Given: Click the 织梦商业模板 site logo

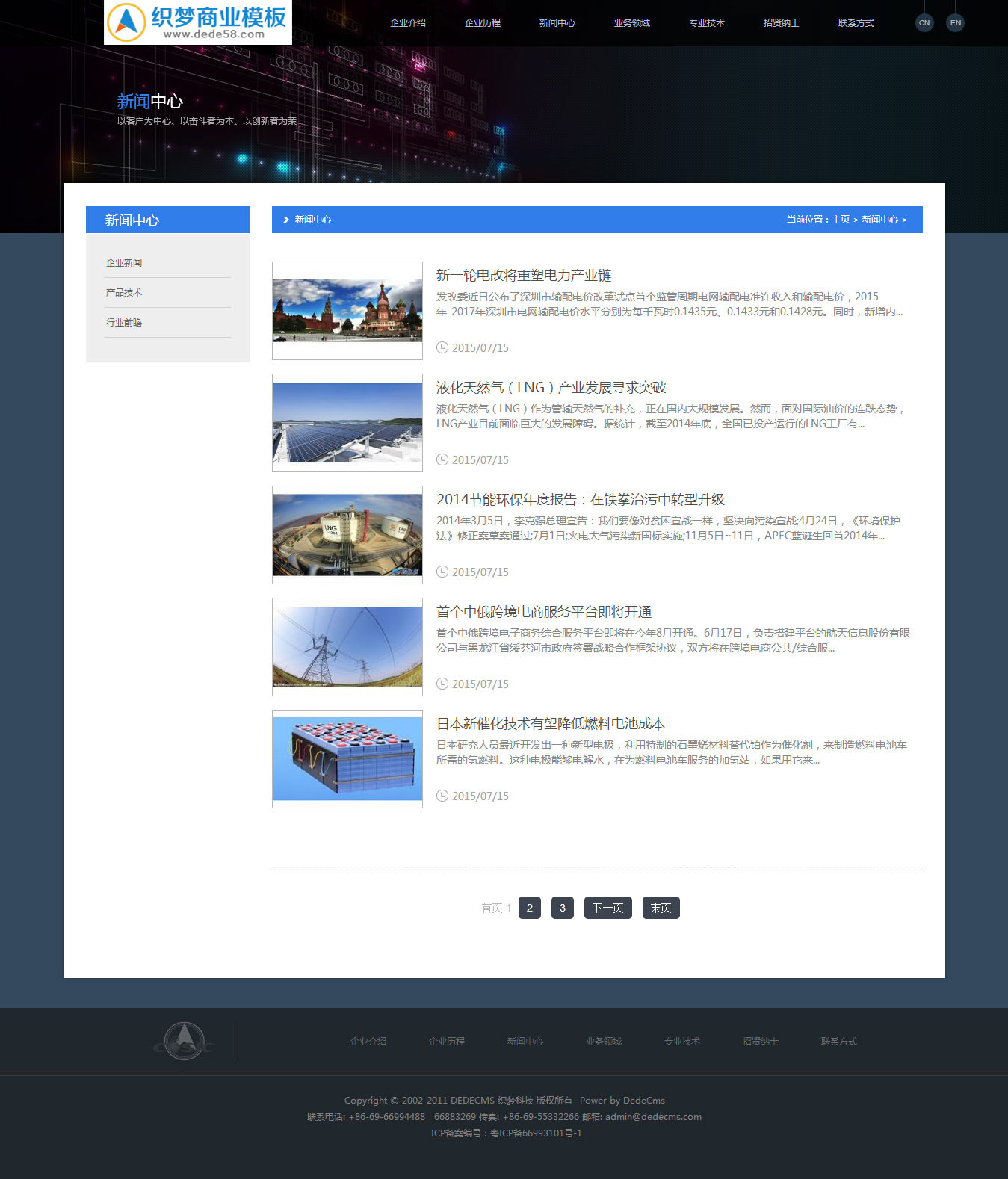Looking at the screenshot, I should pos(198,22).
